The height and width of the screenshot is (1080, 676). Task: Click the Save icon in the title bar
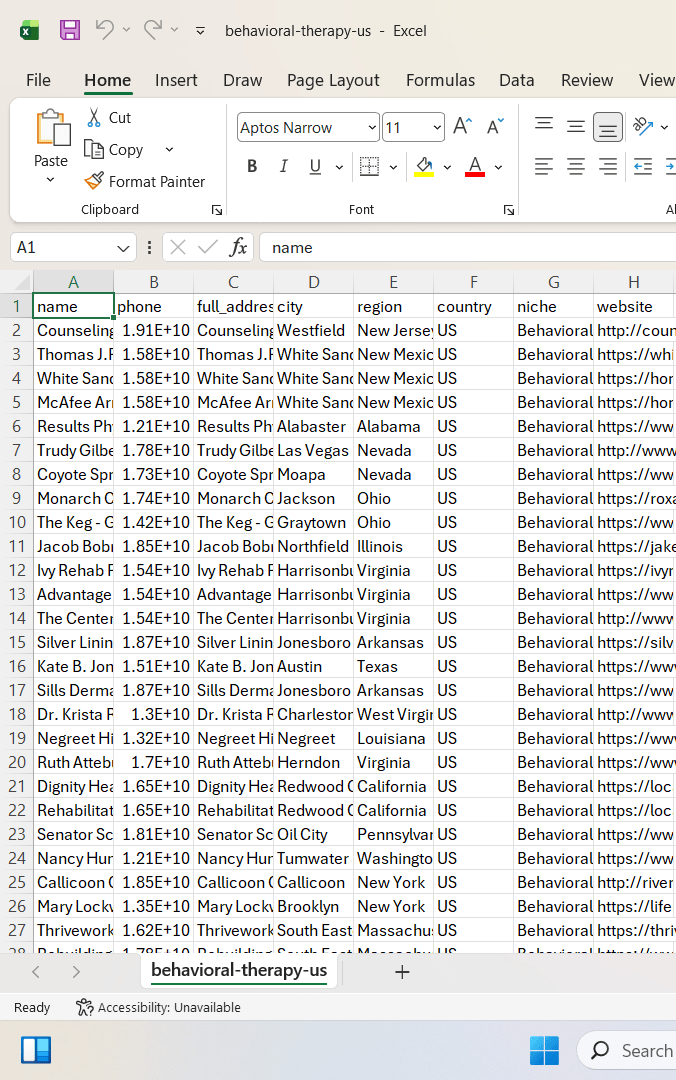tap(70, 30)
